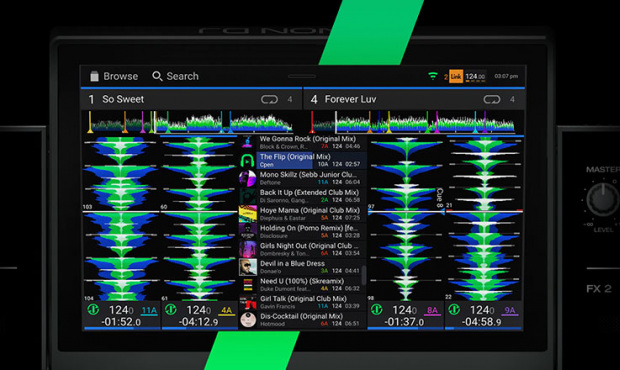Tap remaining time -04:12.9
The width and height of the screenshot is (620, 370).
(x=198, y=322)
